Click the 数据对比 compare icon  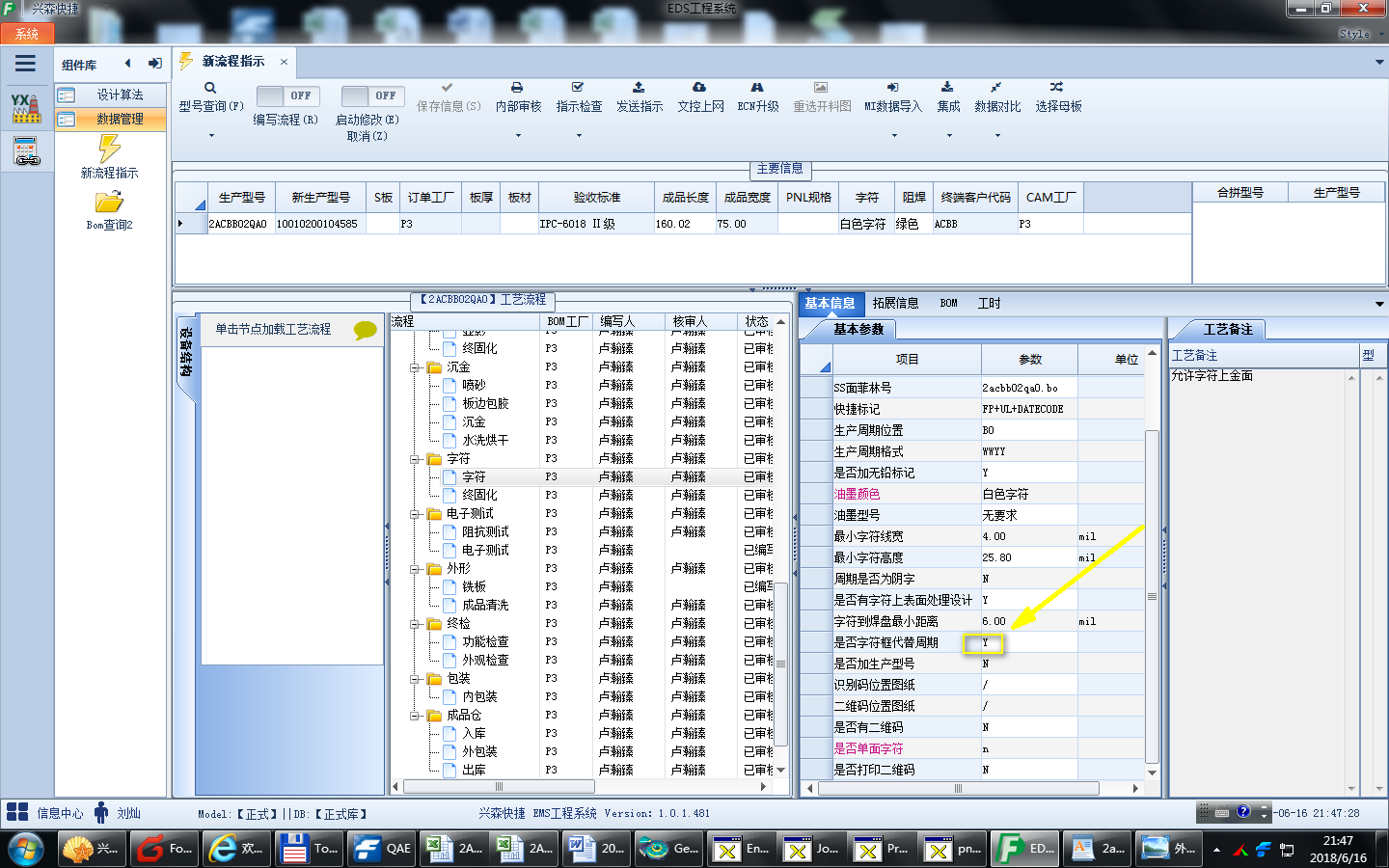996,88
